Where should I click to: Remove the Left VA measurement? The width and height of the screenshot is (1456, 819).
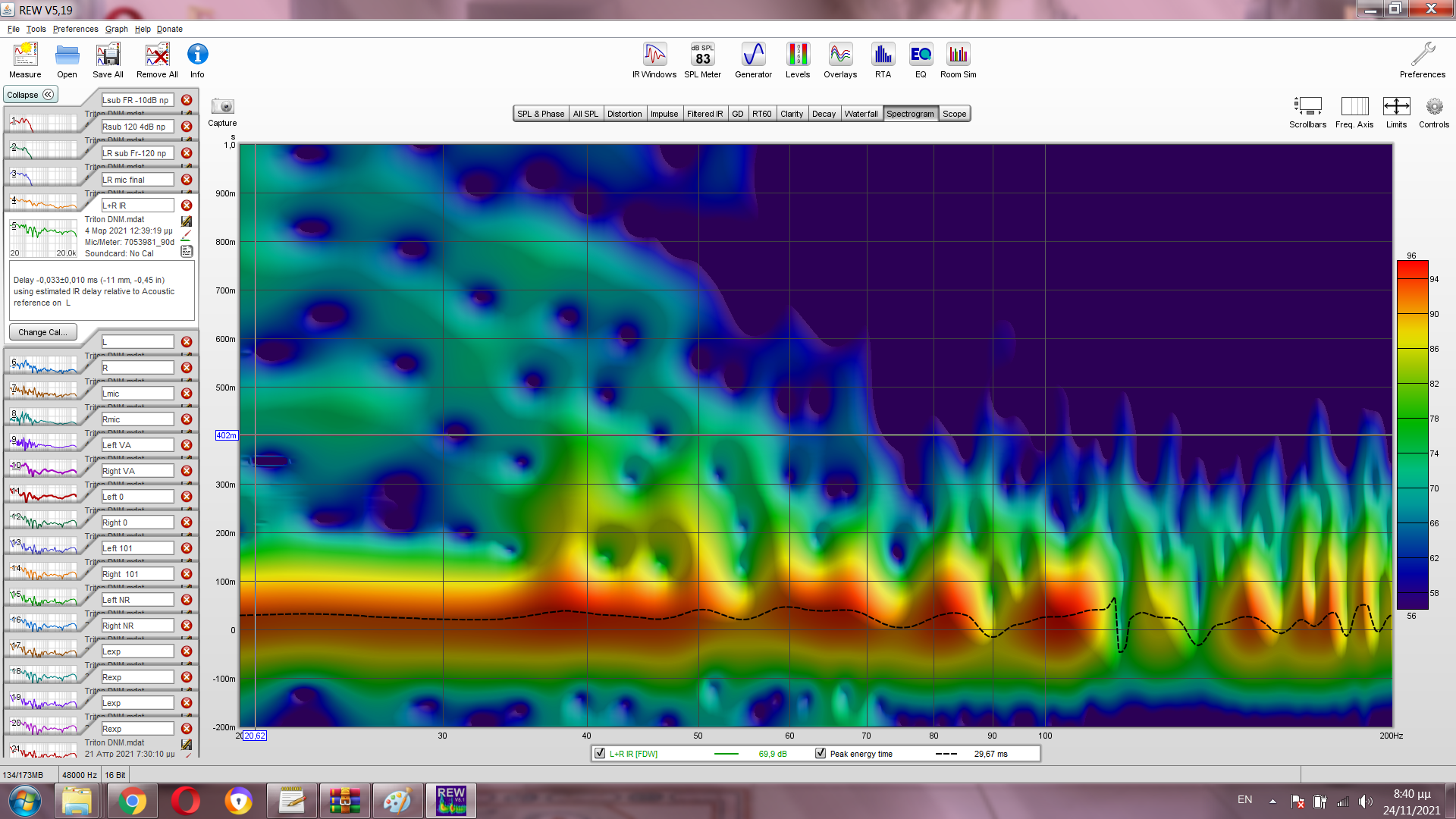(187, 445)
